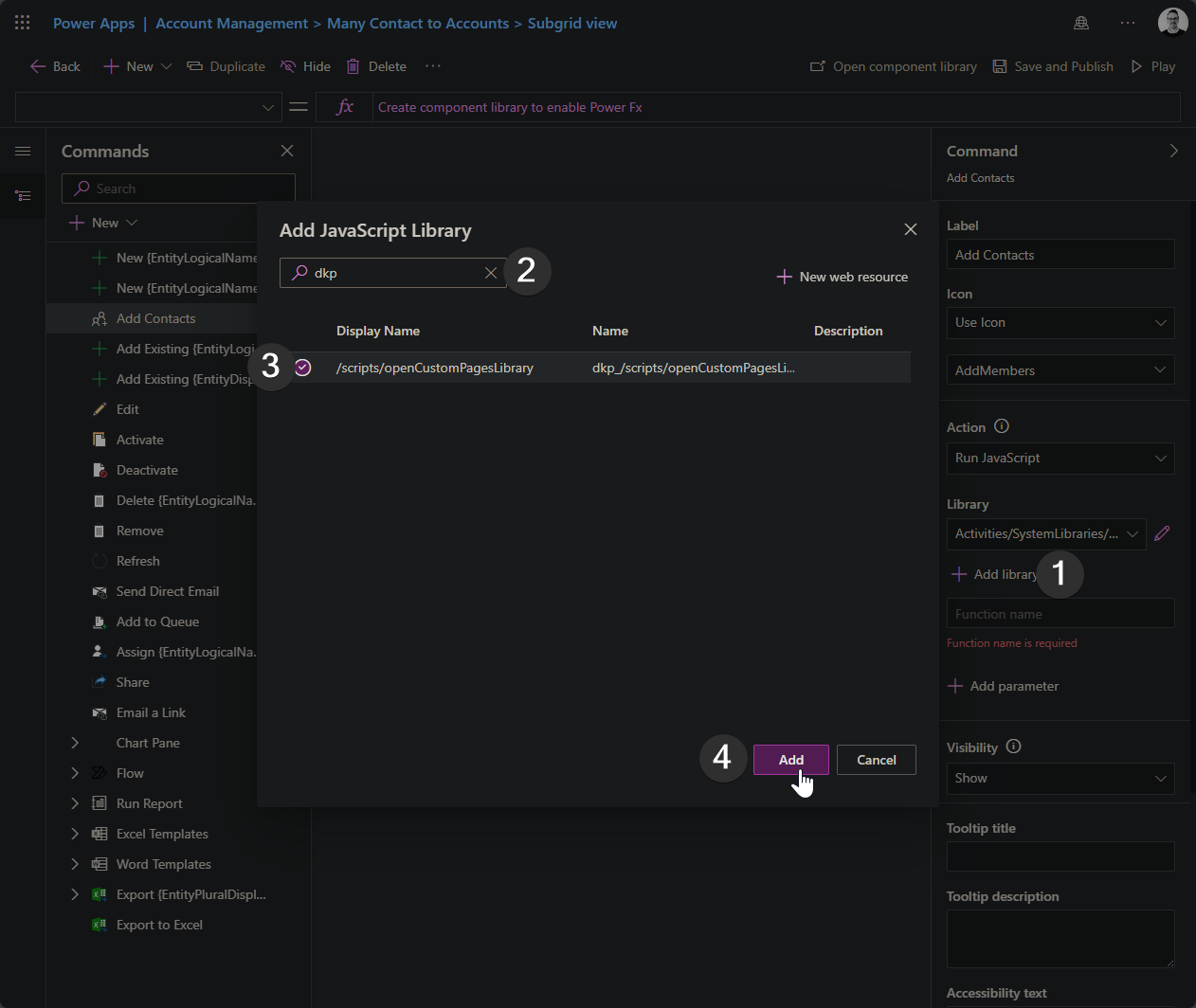1196x1008 pixels.
Task: Toggle the hamburger navigation menu
Action: [x=23, y=152]
